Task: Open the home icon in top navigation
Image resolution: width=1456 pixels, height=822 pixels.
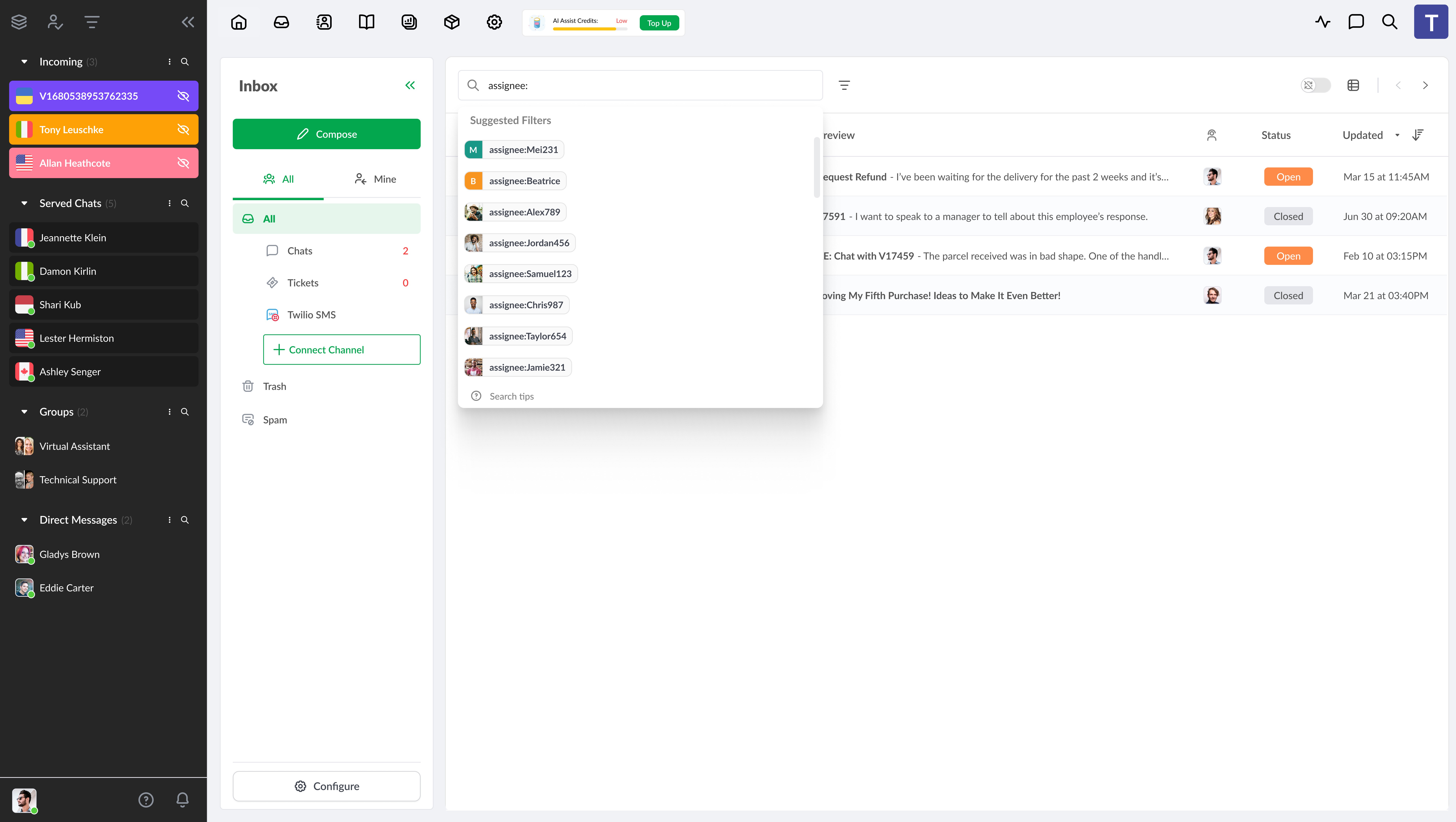Action: 238,22
